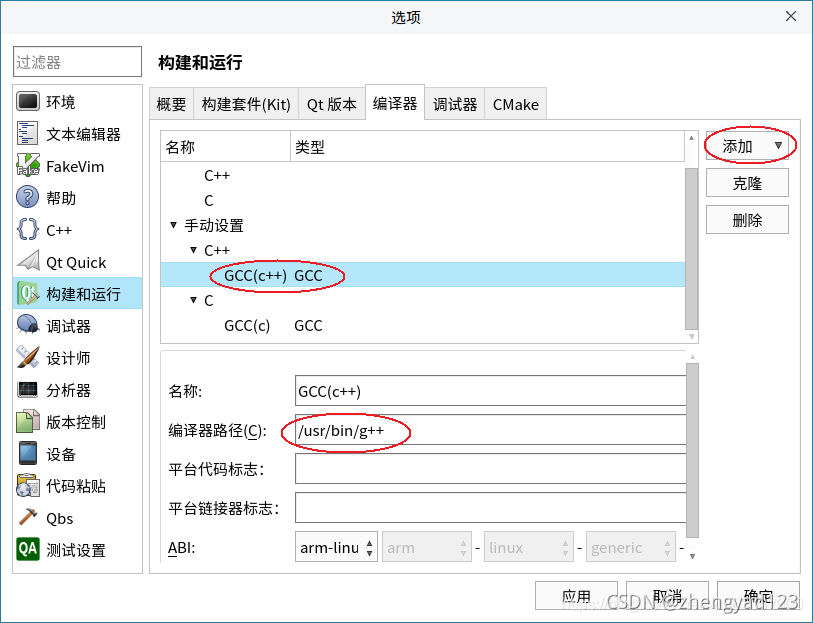Image resolution: width=813 pixels, height=623 pixels.
Task: Open the arm-linu ABI combo box
Action: [x=336, y=547]
